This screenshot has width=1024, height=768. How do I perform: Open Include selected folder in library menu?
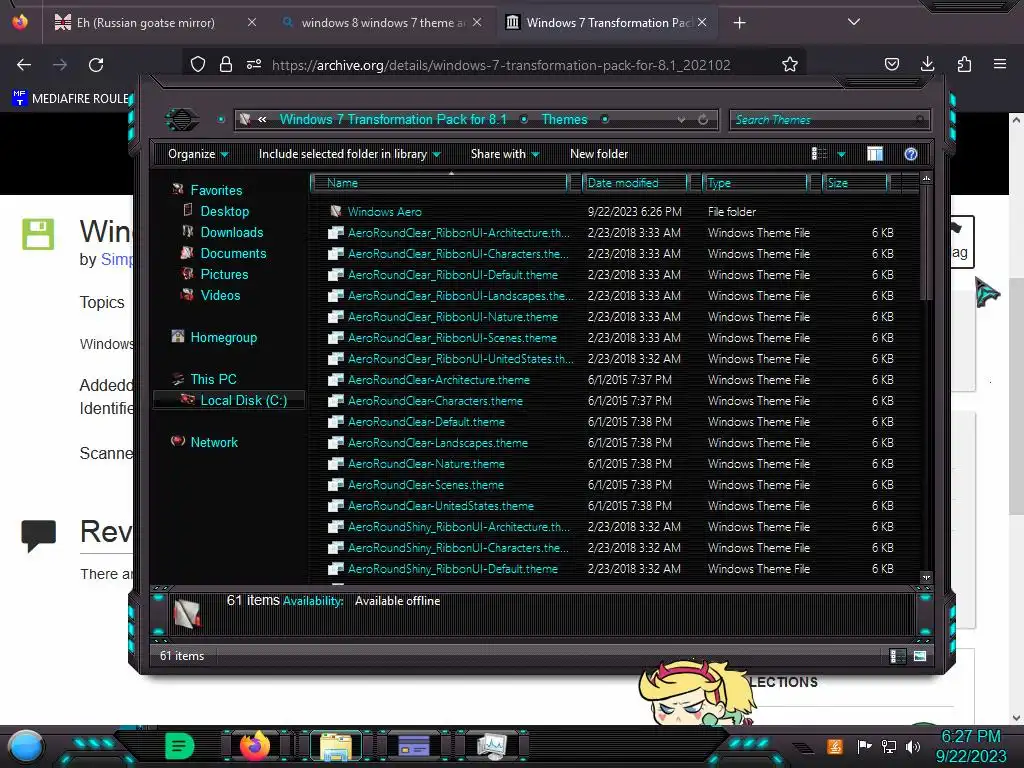[349, 154]
